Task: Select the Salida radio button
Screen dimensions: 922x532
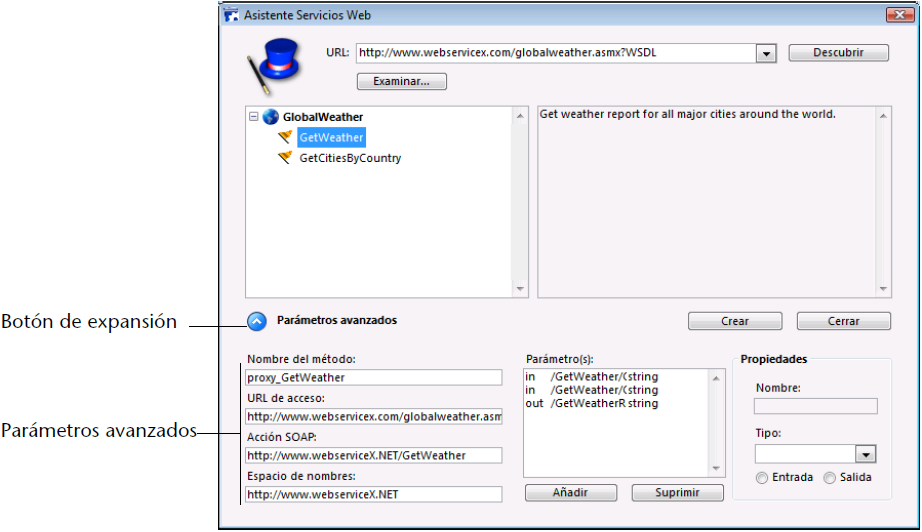Action: tap(830, 478)
